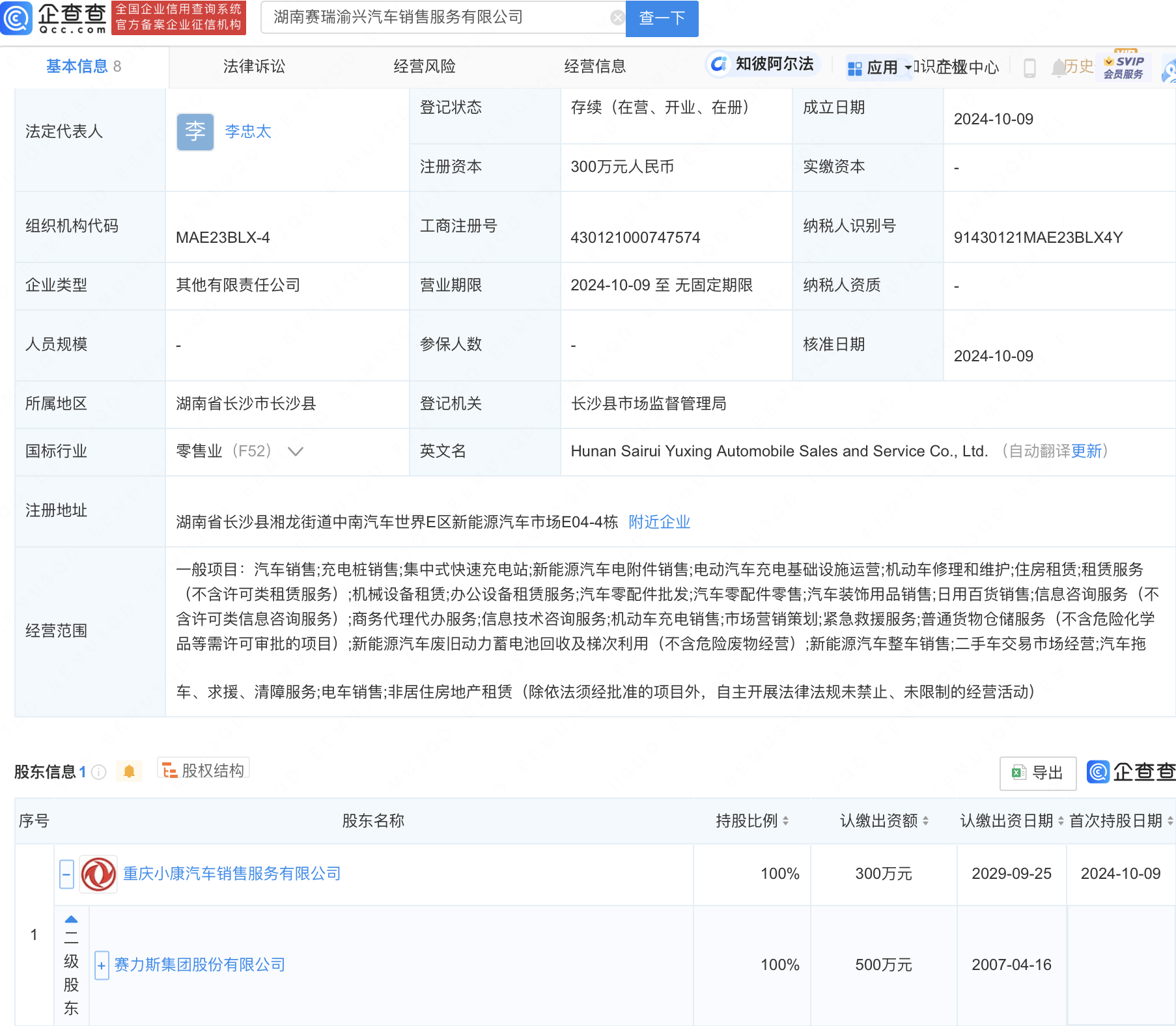1176x1026 pixels.
Task: Select registration number 430121000747574
Action: click(x=636, y=238)
